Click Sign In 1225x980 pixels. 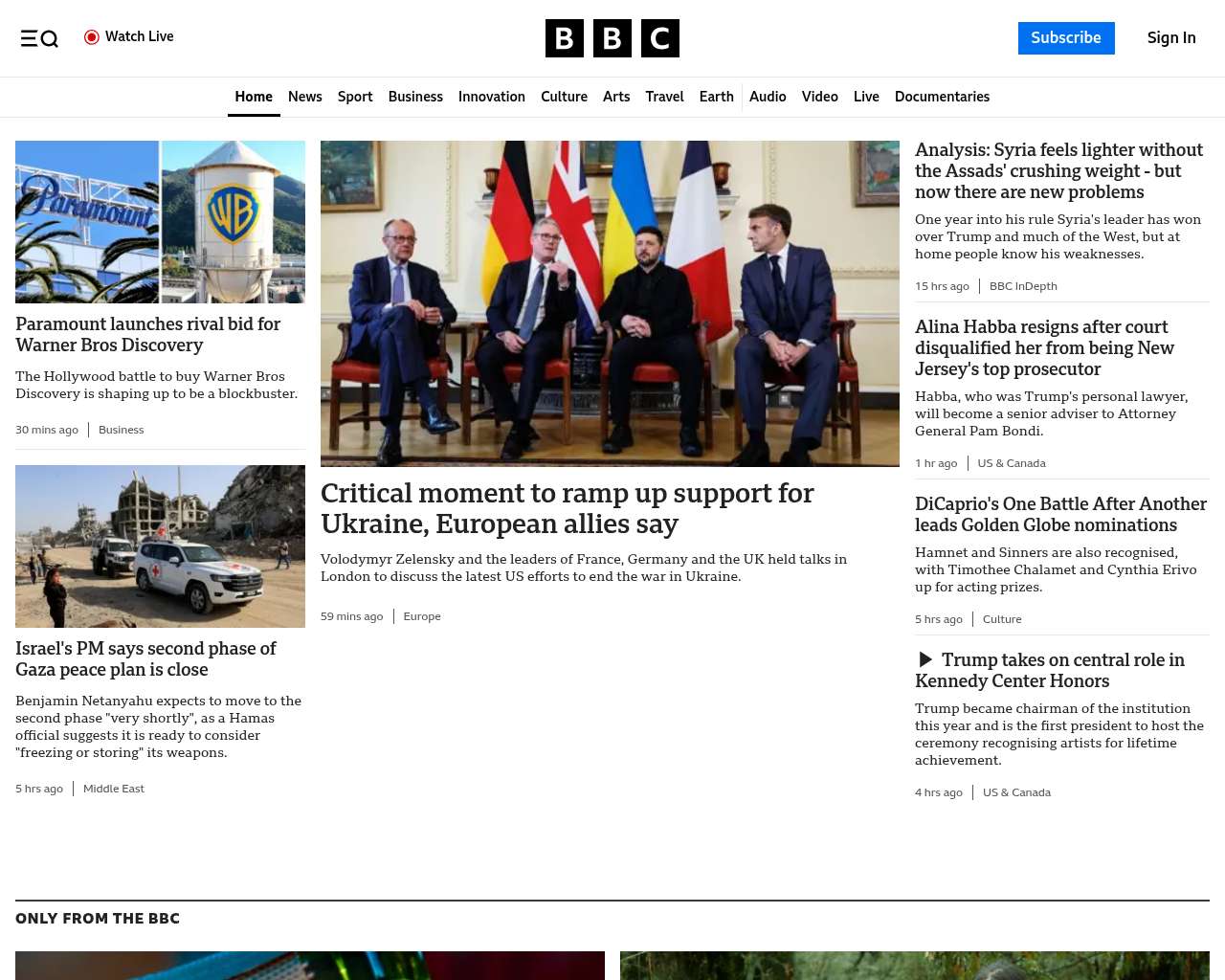[x=1171, y=38]
